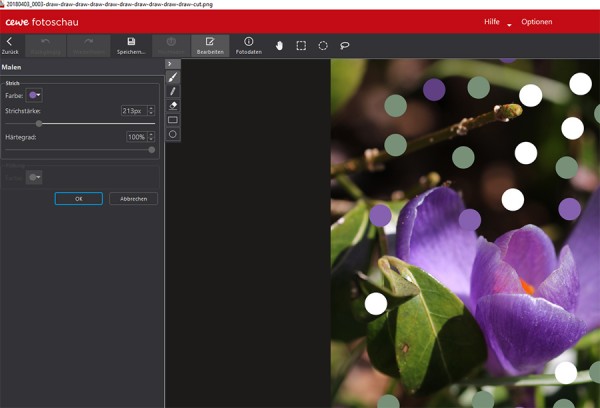Open the Farbe color dropdown
Screen dimensions: 600x408
34,95
